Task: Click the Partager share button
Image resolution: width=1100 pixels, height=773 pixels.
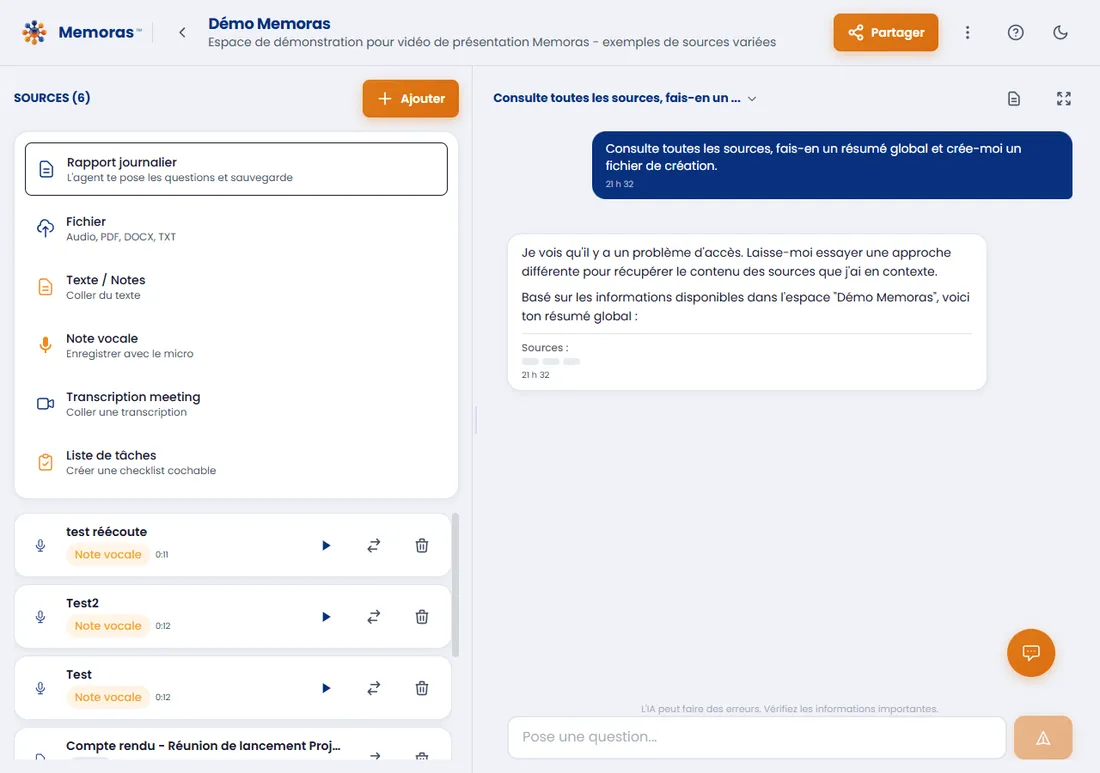Action: point(885,32)
